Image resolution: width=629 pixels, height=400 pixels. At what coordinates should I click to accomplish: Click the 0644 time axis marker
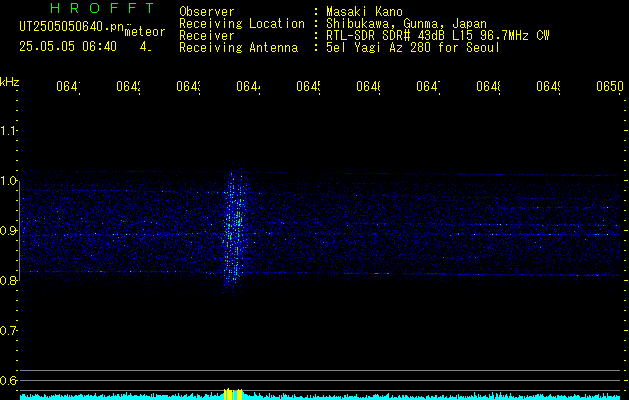(x=248, y=87)
